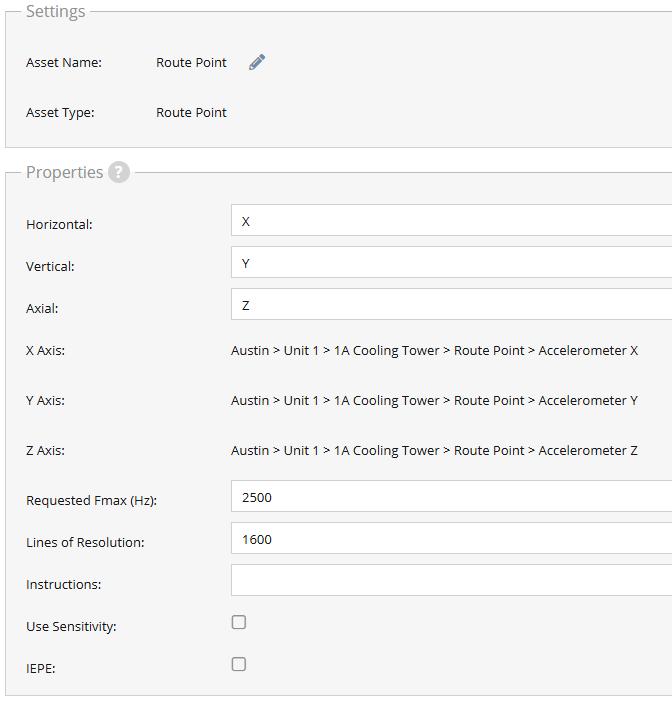Select the Z Axis path ending Accelerometer Z

(434, 450)
